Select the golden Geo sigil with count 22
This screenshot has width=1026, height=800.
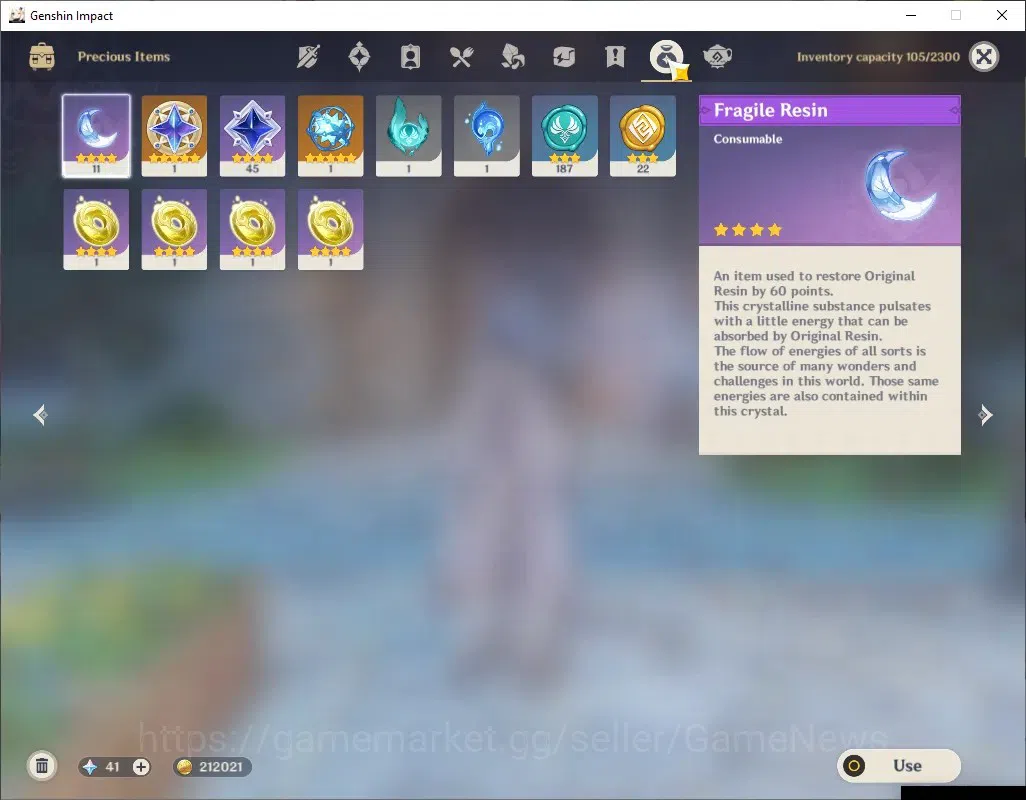643,136
